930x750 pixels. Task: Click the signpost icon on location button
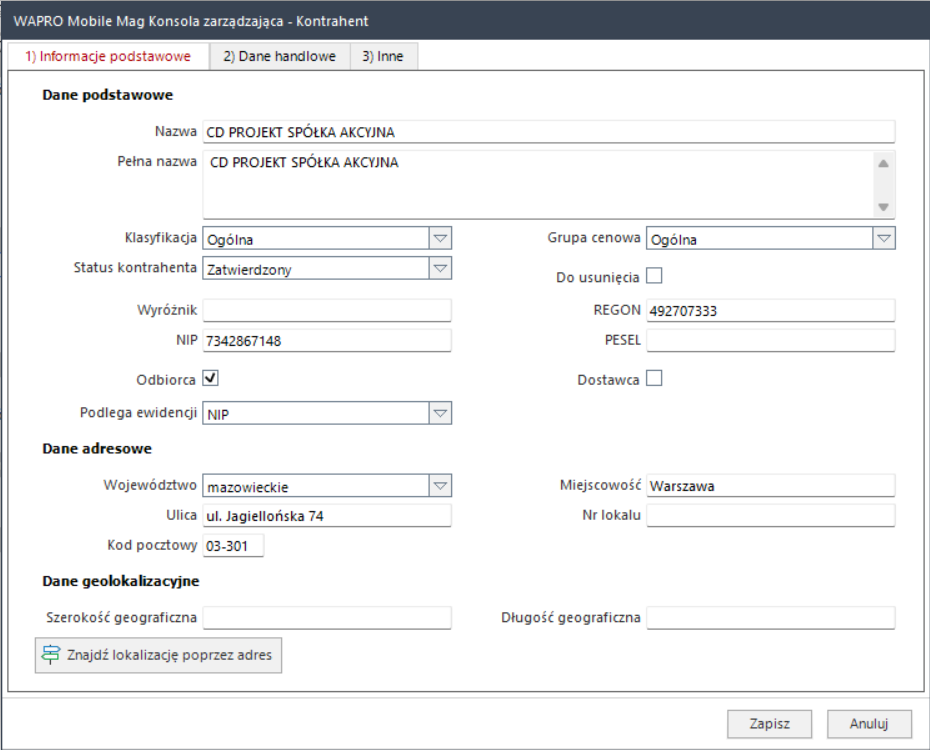(51, 655)
